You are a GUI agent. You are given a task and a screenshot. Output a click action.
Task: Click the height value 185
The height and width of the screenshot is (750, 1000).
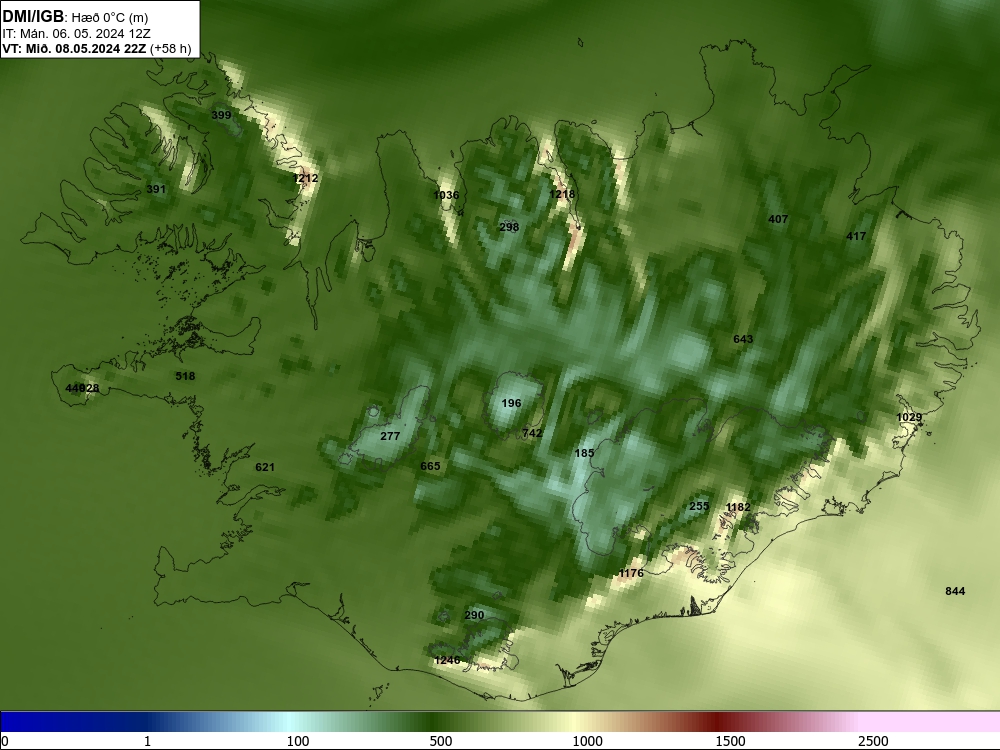tap(584, 453)
